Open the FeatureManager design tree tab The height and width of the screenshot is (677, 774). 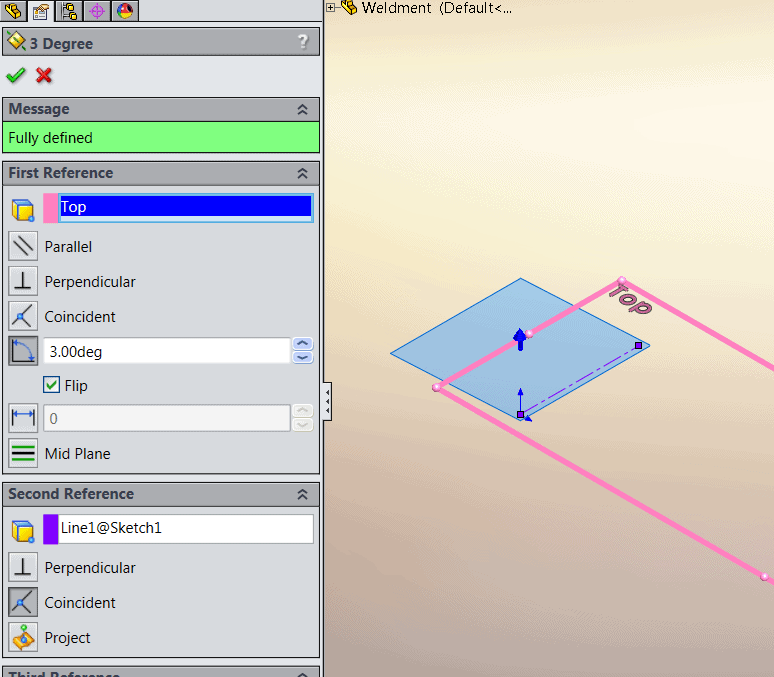(13, 10)
